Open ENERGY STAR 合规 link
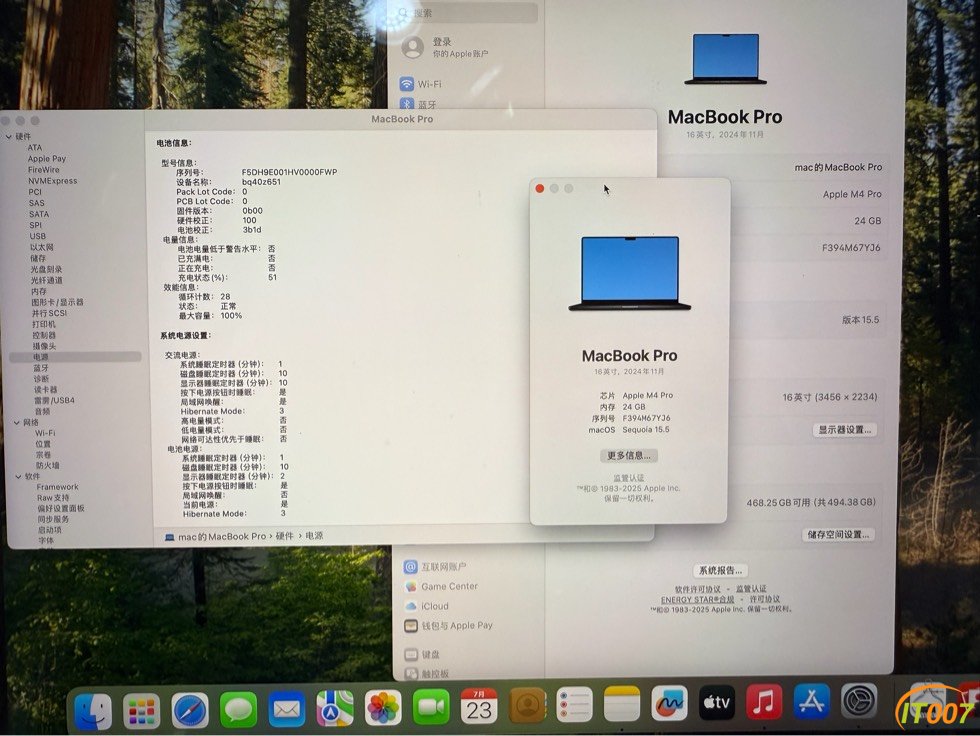Screen dimensions: 980x736 pos(698,599)
